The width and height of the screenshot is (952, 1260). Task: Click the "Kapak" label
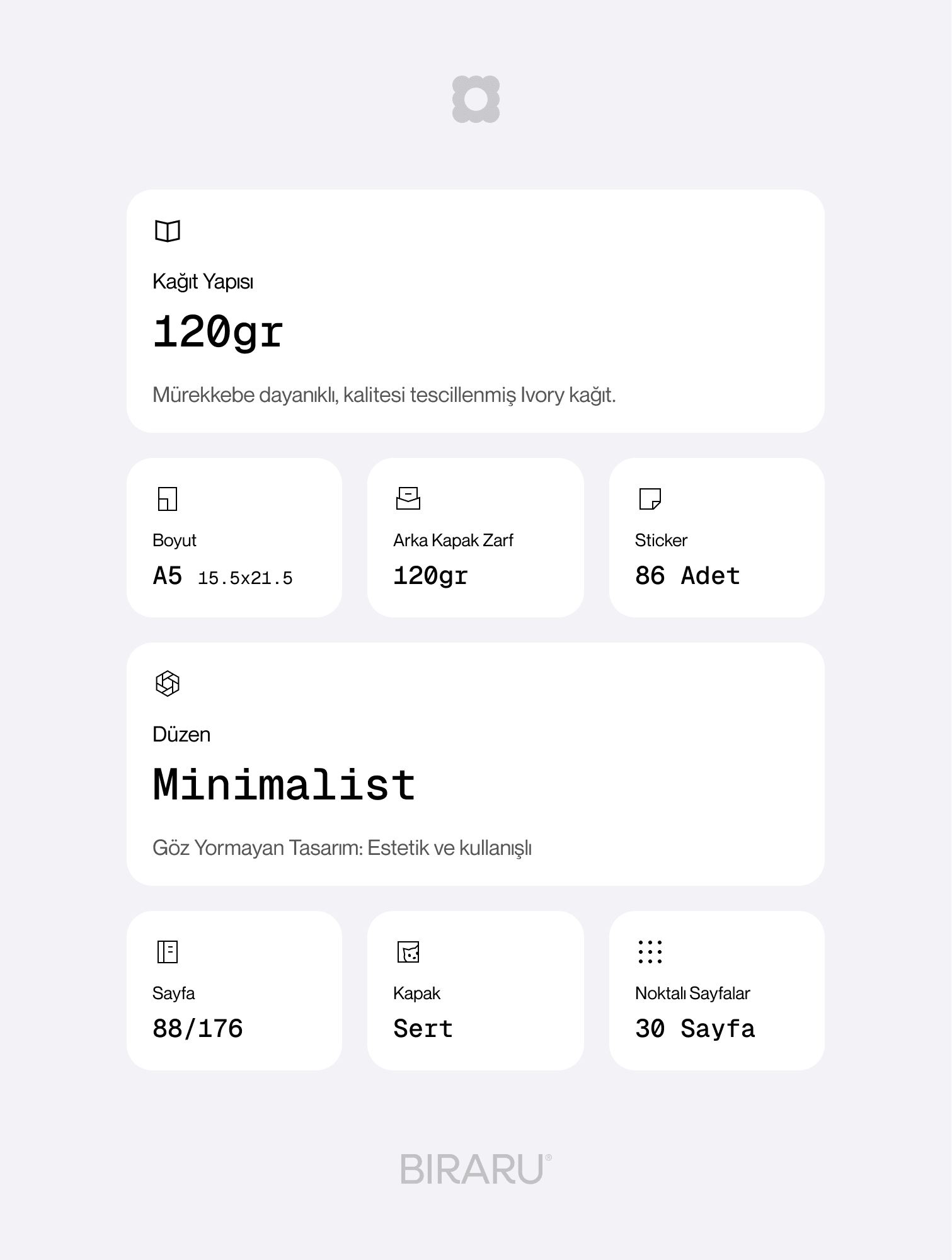coord(416,994)
